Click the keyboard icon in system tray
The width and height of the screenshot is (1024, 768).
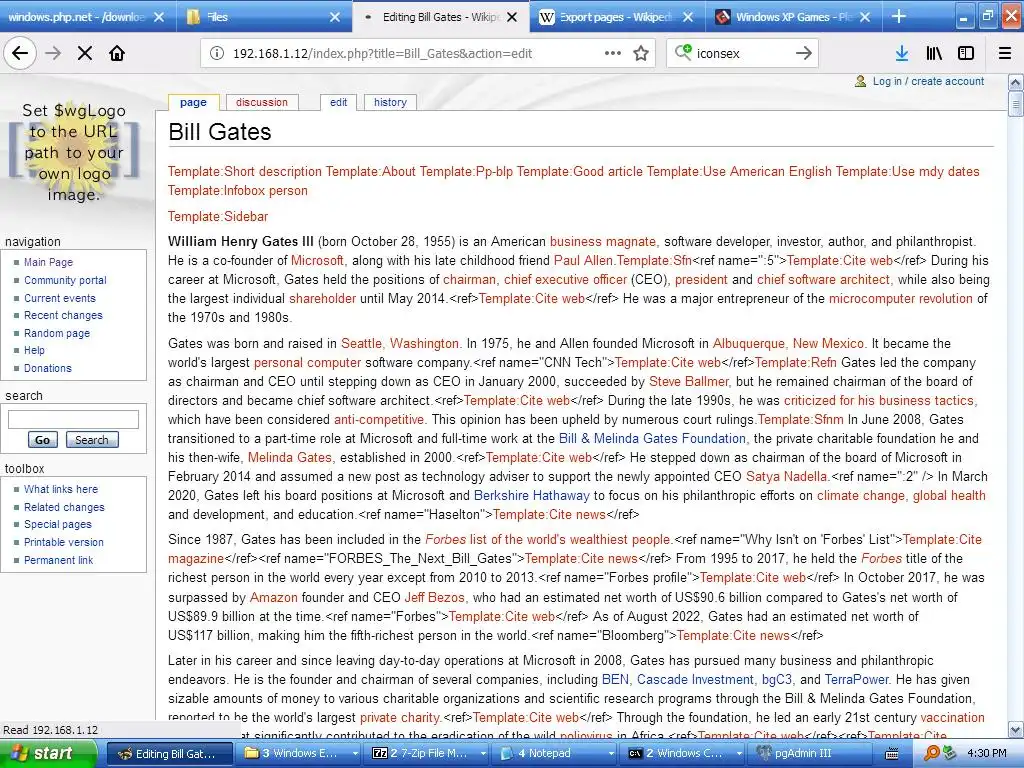pos(891,754)
